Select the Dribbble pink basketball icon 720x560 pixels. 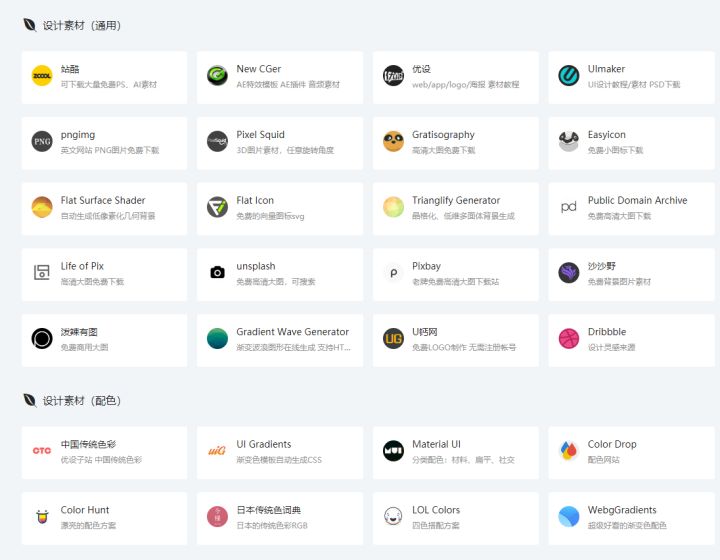[x=568, y=339]
